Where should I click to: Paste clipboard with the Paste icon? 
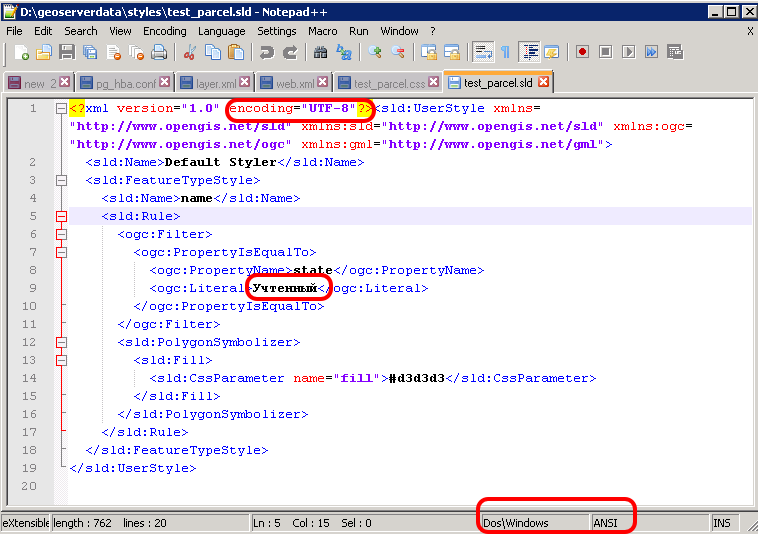pos(236,52)
